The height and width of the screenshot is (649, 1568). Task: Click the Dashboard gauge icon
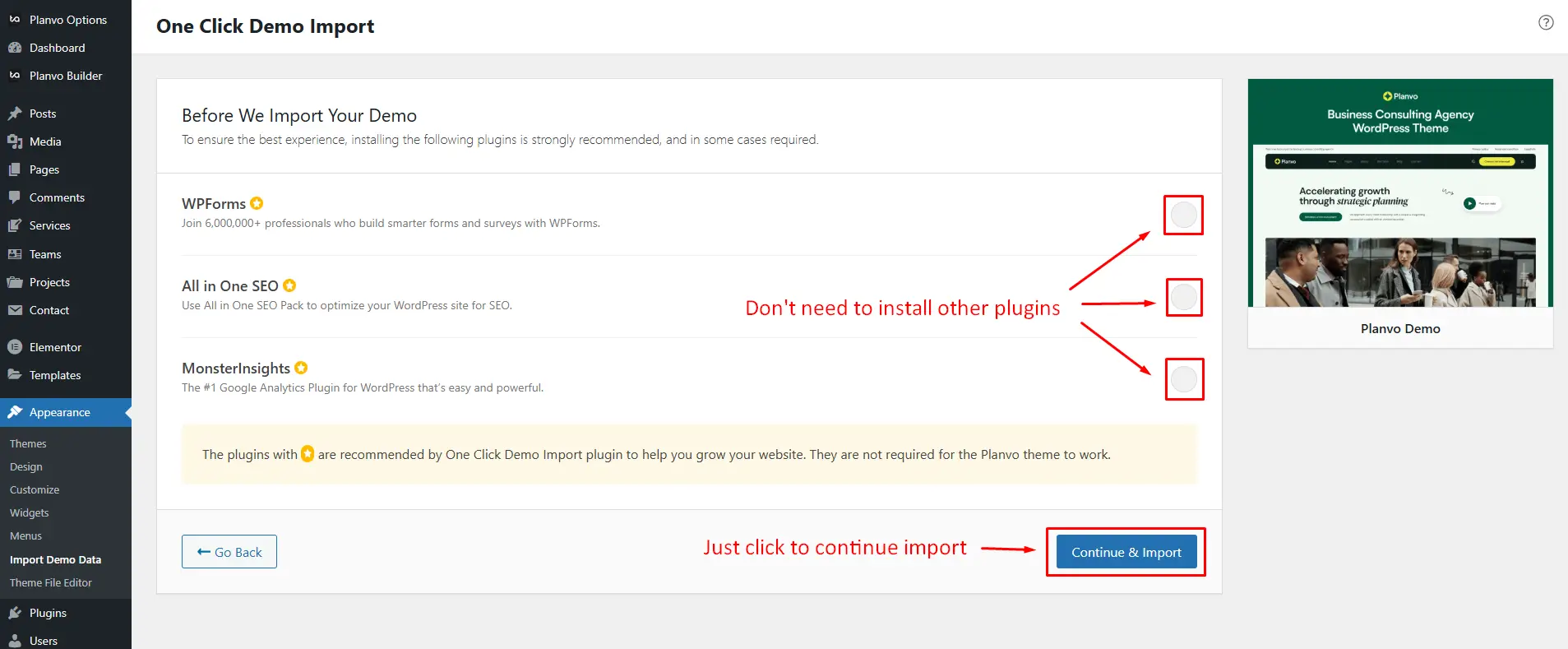(x=15, y=48)
